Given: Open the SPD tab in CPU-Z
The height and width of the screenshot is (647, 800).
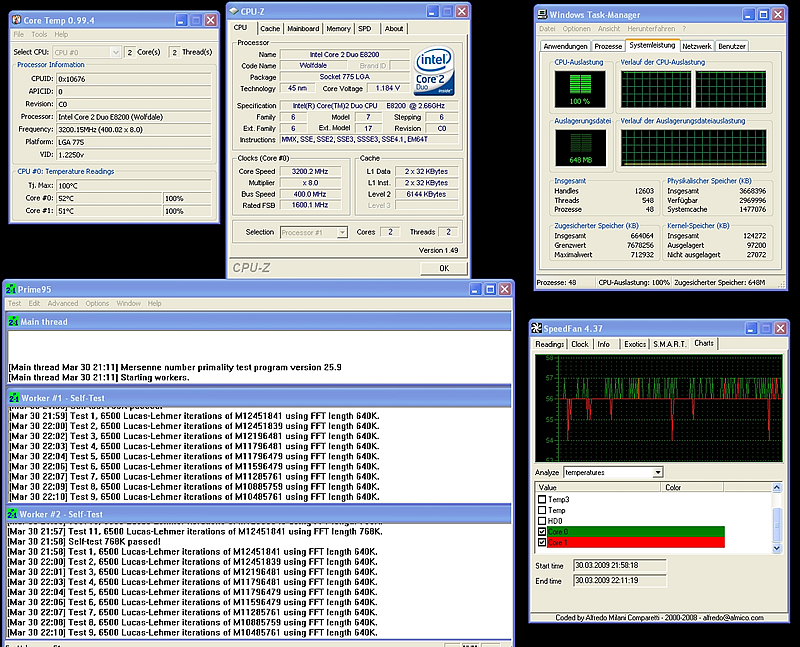Looking at the screenshot, I should coord(365,29).
